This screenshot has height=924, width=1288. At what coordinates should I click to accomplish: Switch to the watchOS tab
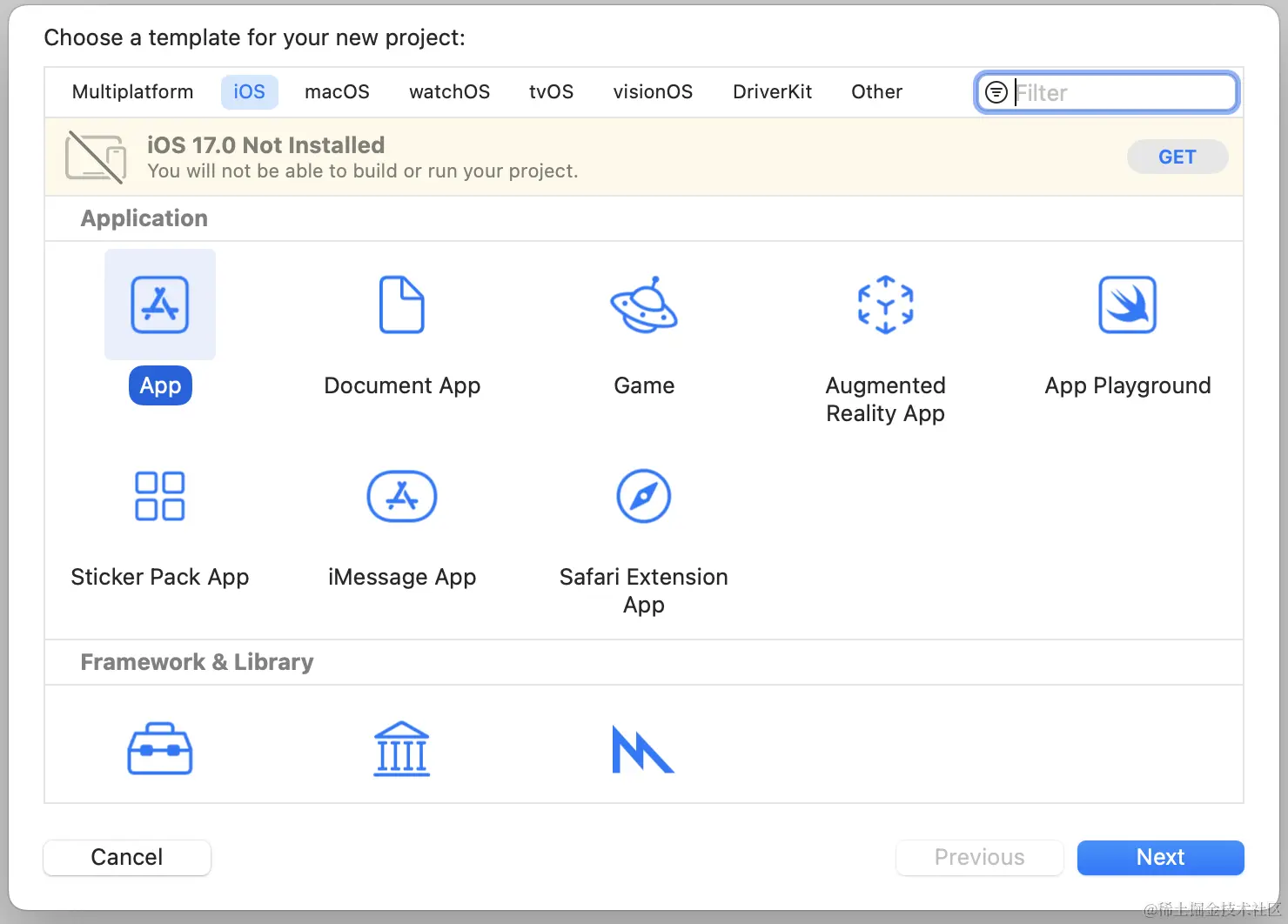click(449, 92)
